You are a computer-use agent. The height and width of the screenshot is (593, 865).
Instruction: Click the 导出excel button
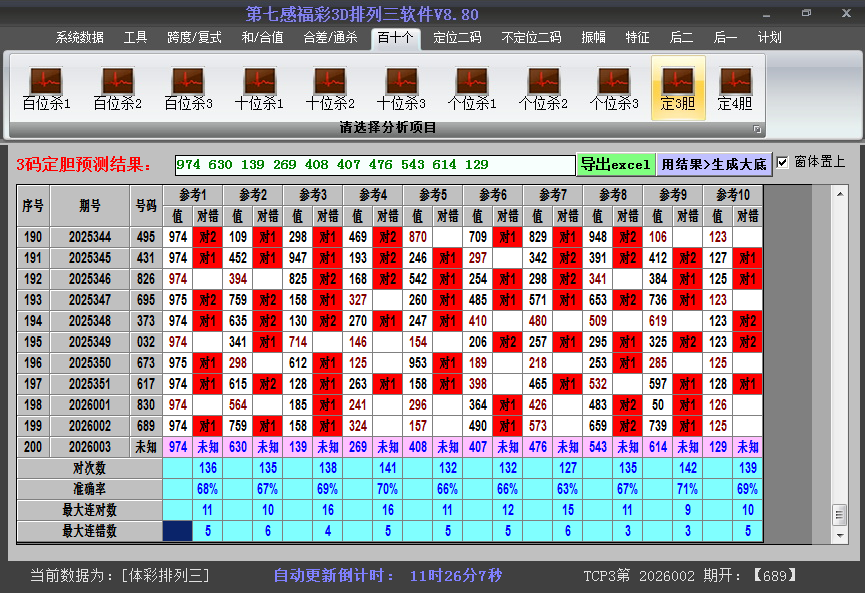(614, 162)
